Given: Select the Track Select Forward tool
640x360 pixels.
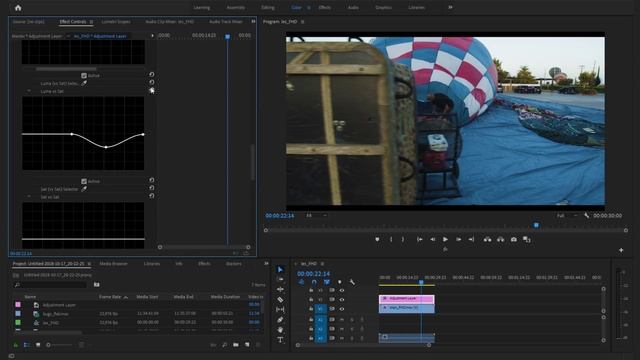Looking at the screenshot, I should [x=280, y=279].
